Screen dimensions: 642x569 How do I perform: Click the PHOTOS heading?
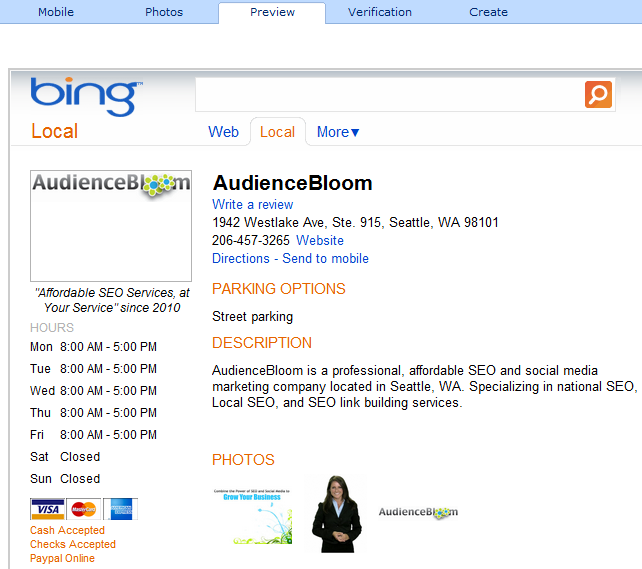243,460
